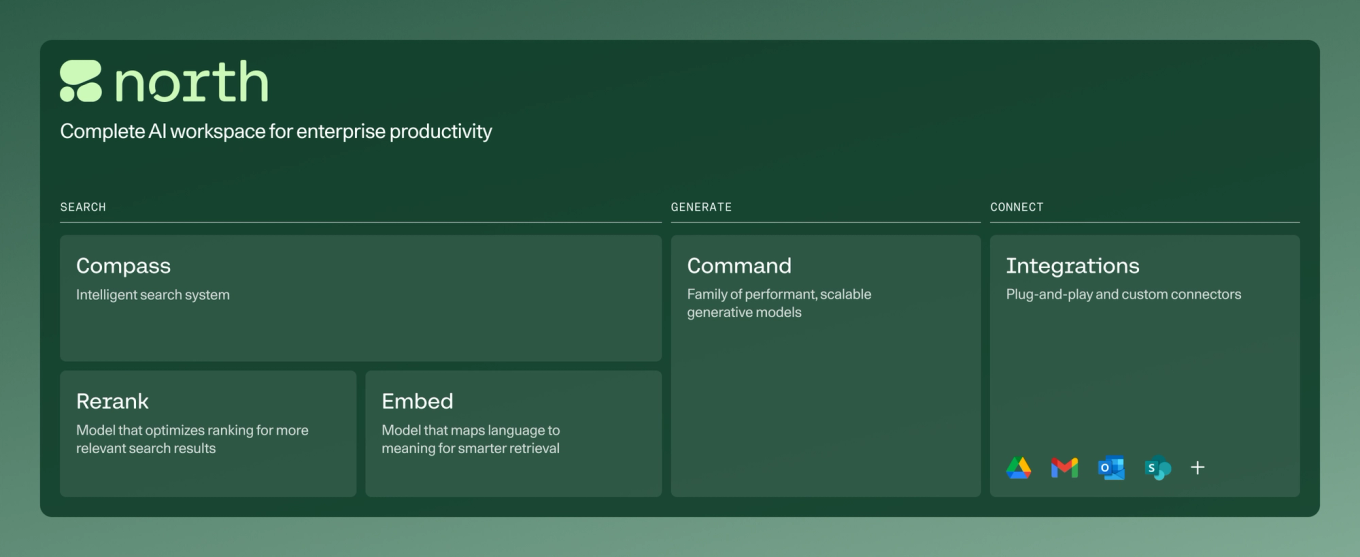1360x557 pixels.
Task: Choose the Outlook integration icon
Action: click(1111, 468)
